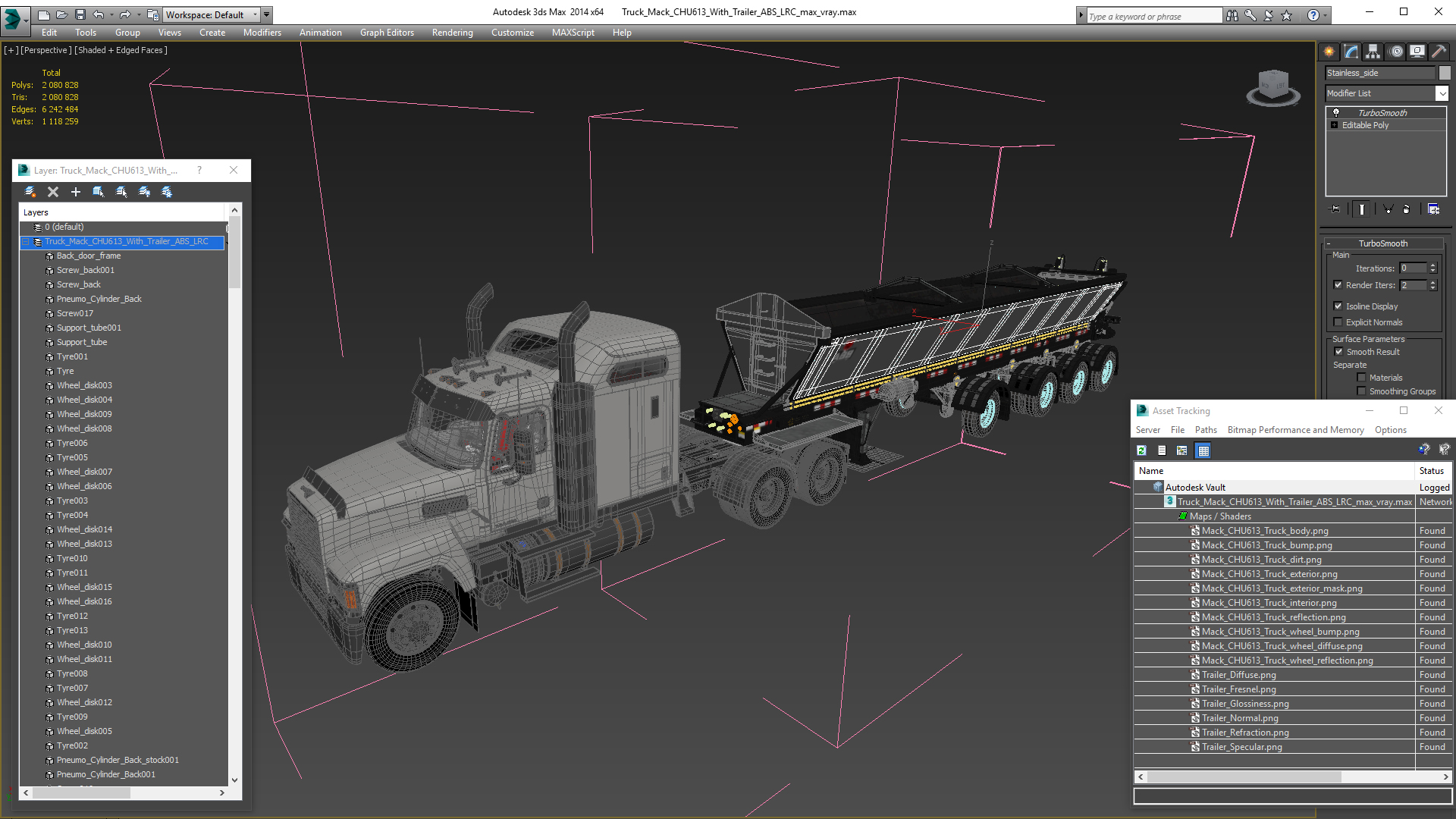Click the binoculars search icon
Viewport: 1456px width, 819px height.
[1232, 15]
